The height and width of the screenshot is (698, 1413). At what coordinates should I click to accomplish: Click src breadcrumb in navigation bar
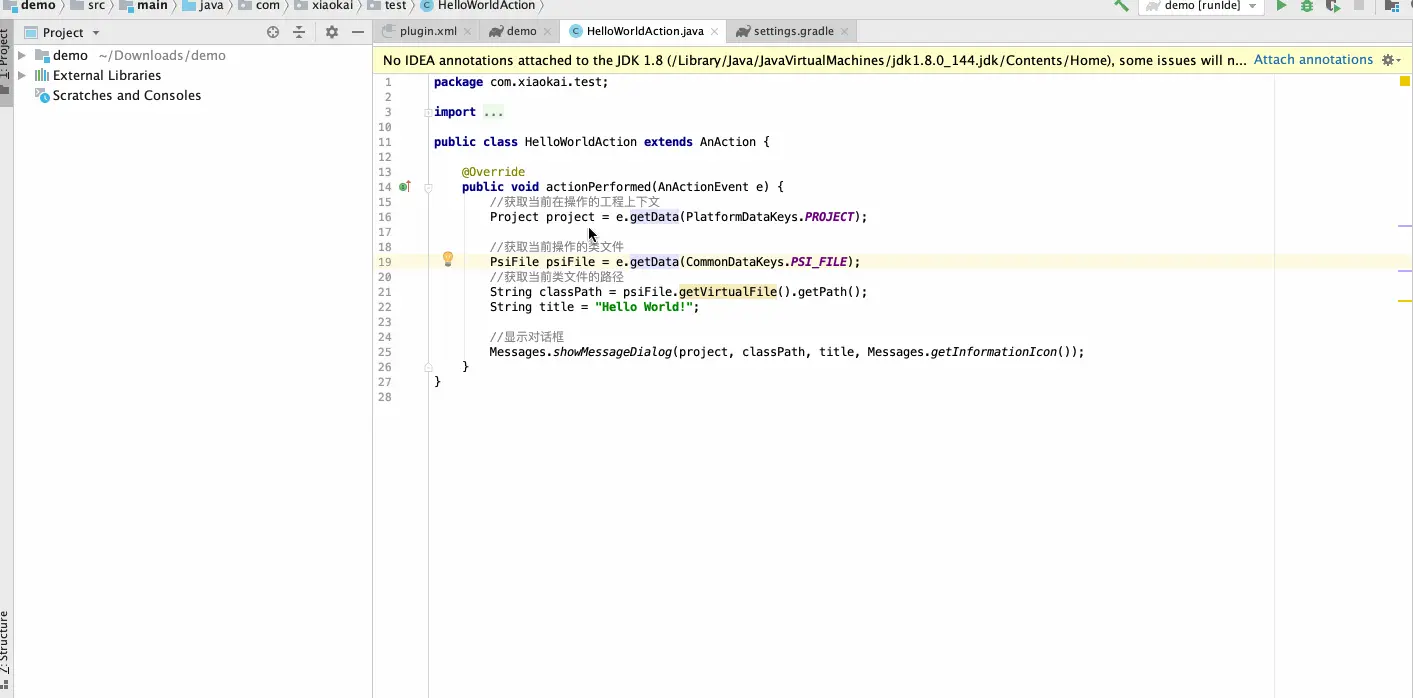pos(87,5)
